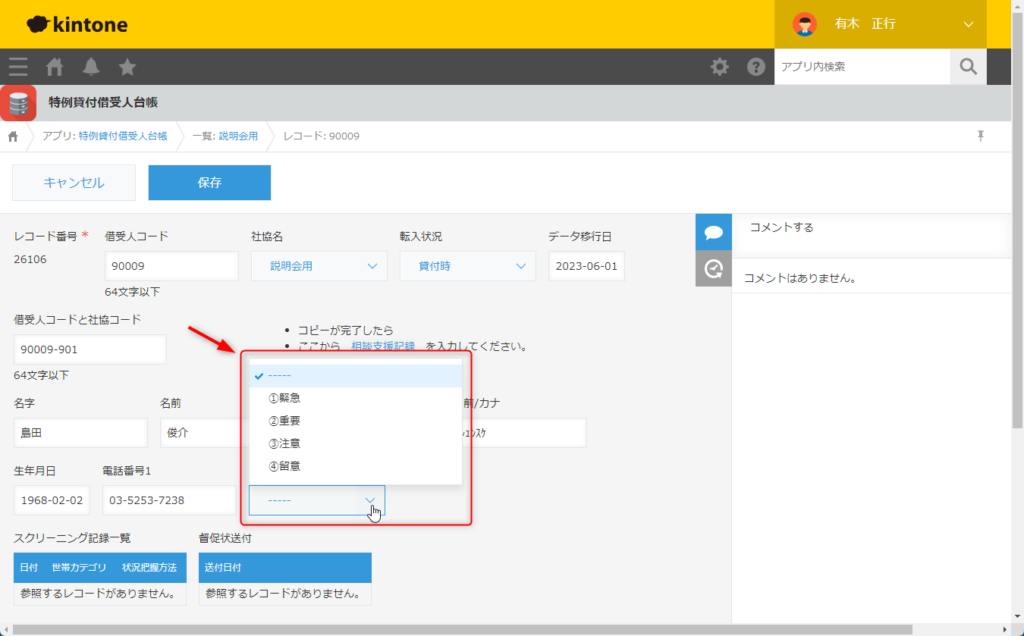Go to the portal home icon
1024x636 pixels.
point(55,67)
